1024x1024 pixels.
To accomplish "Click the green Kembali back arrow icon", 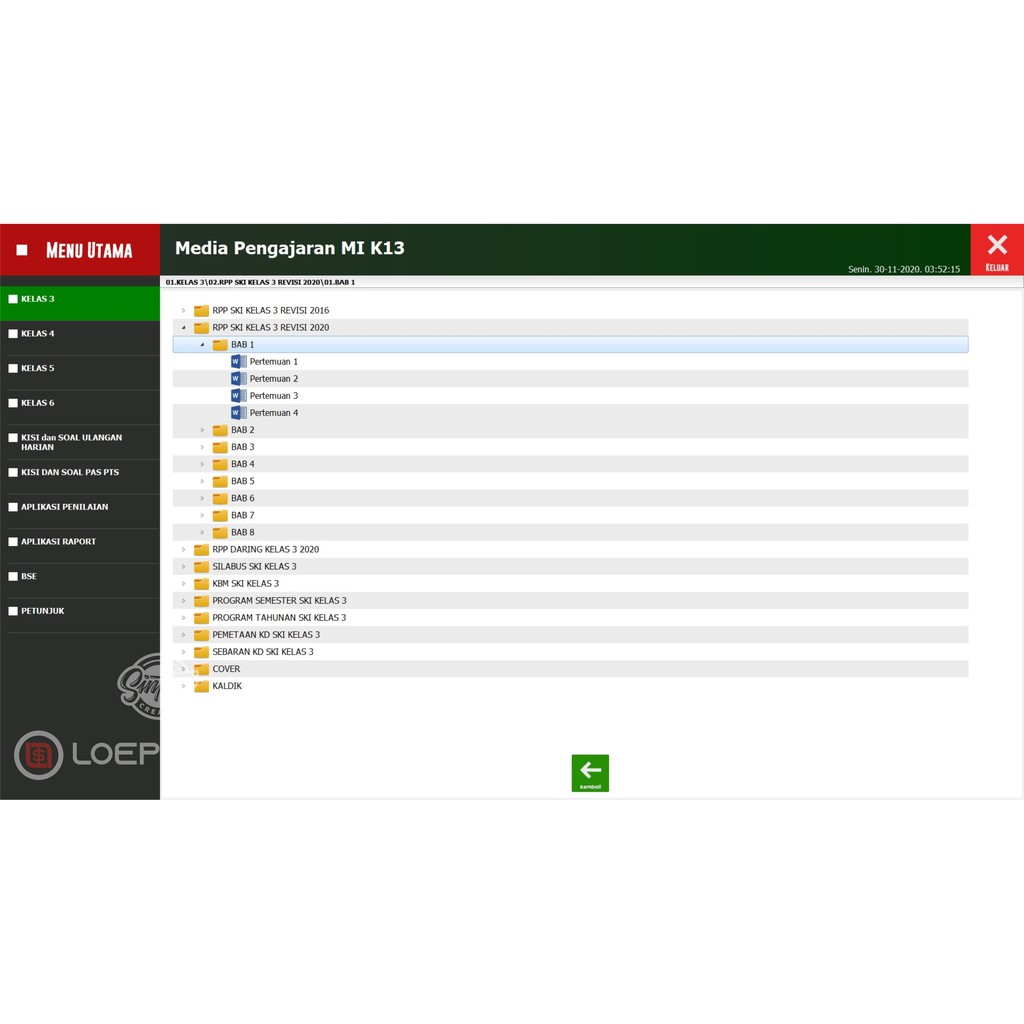I will point(590,771).
